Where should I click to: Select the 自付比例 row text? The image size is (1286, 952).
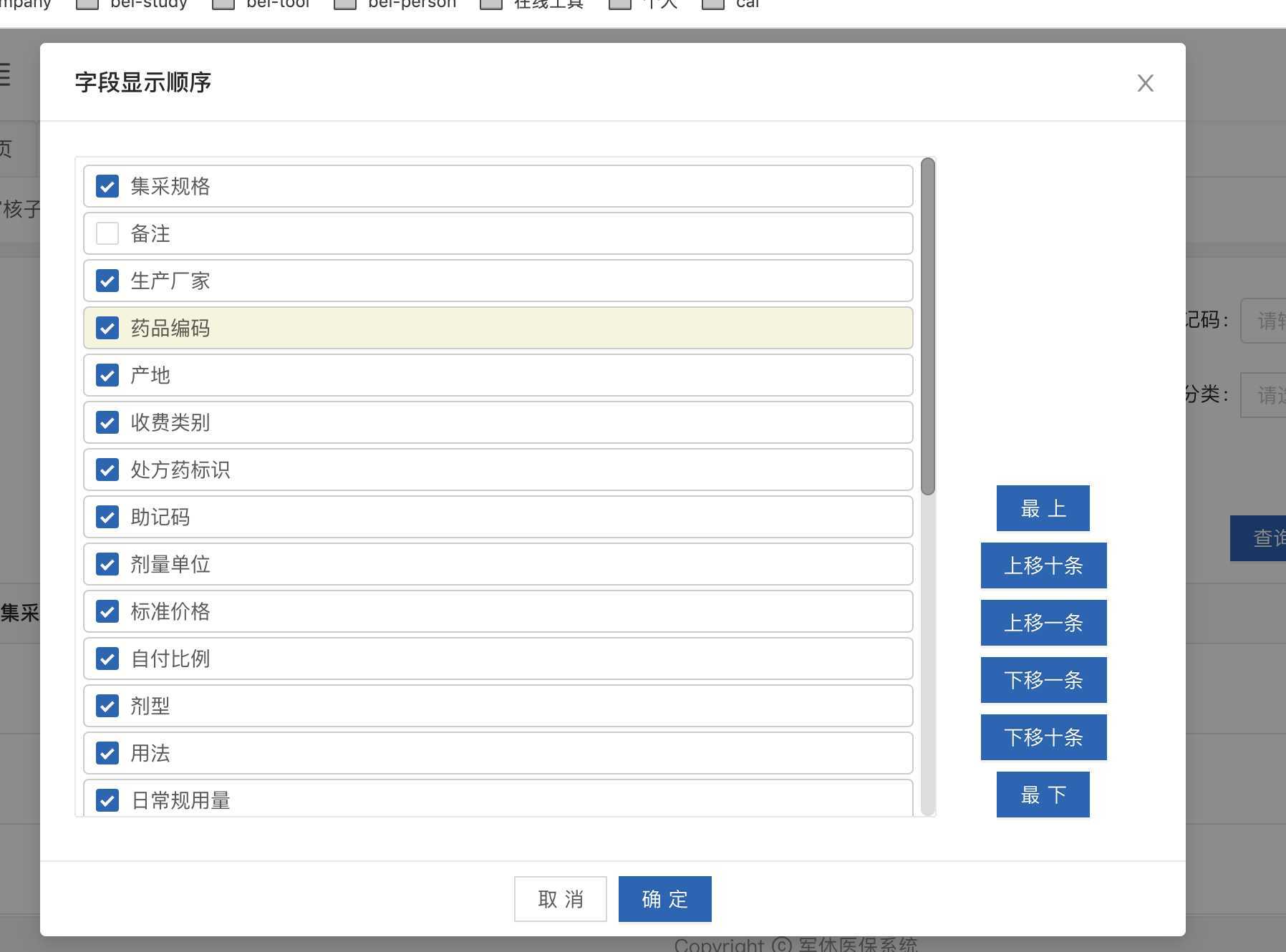tap(170, 659)
